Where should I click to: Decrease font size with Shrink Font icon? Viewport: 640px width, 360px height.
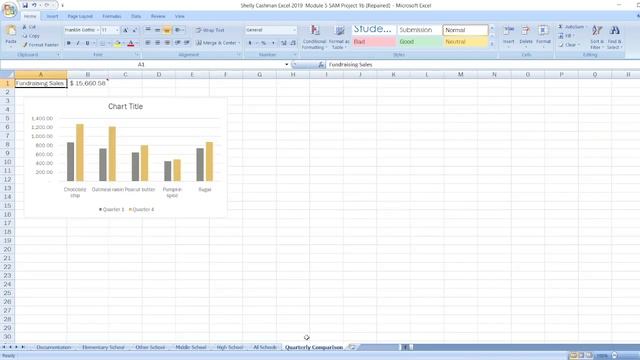(x=134, y=30)
